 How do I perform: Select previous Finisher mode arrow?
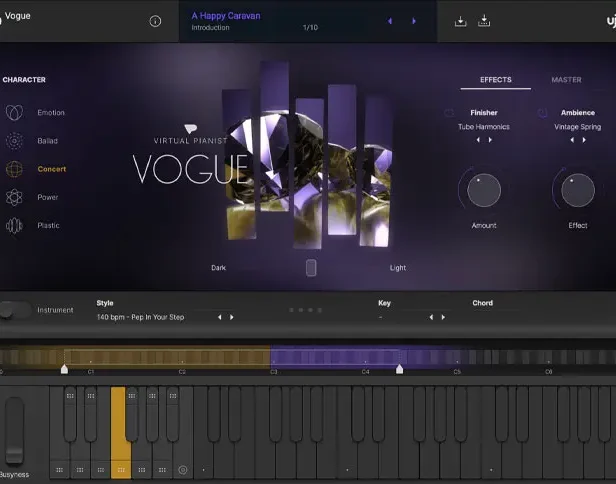click(478, 140)
